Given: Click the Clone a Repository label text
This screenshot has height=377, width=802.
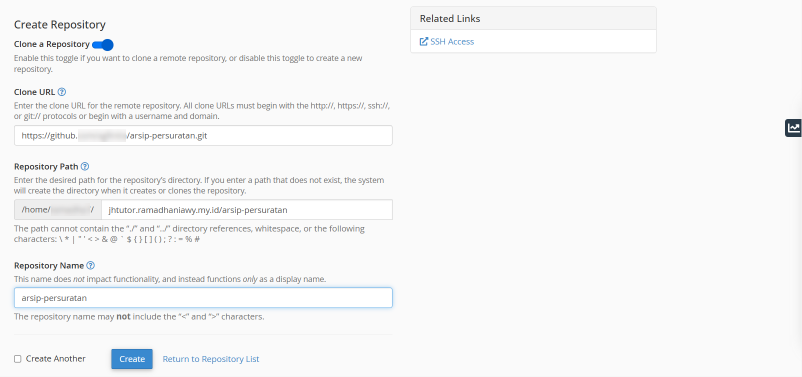Looking at the screenshot, I should point(52,45).
